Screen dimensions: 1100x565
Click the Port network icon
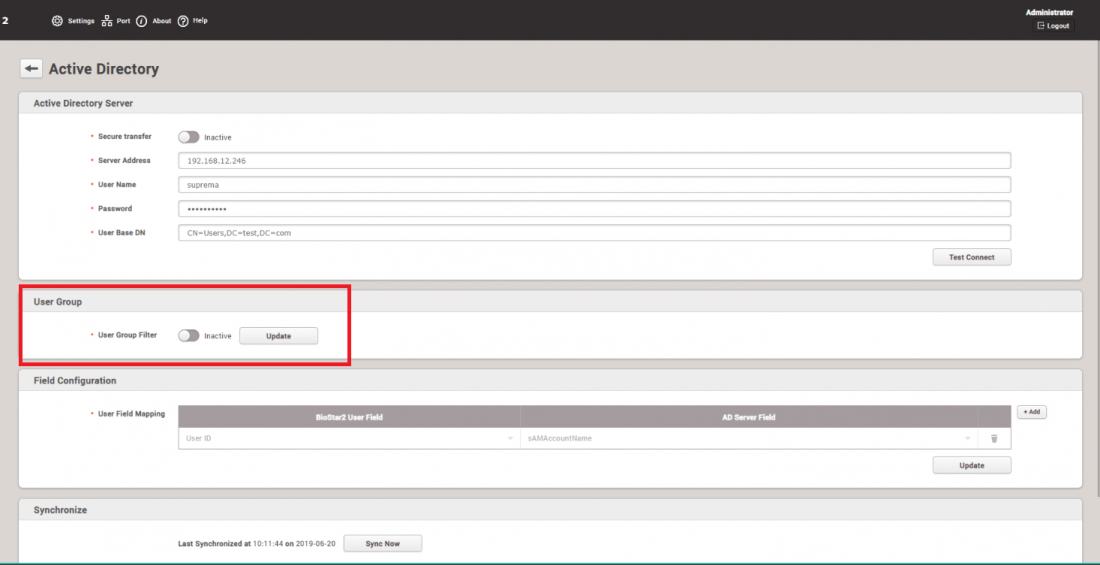pos(107,21)
